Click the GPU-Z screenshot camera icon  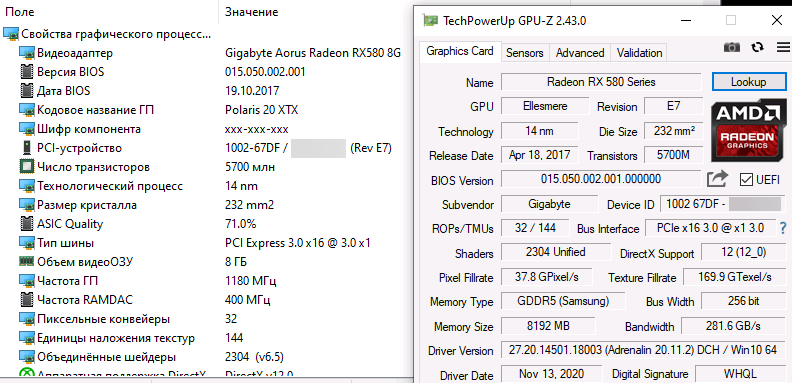(731, 47)
